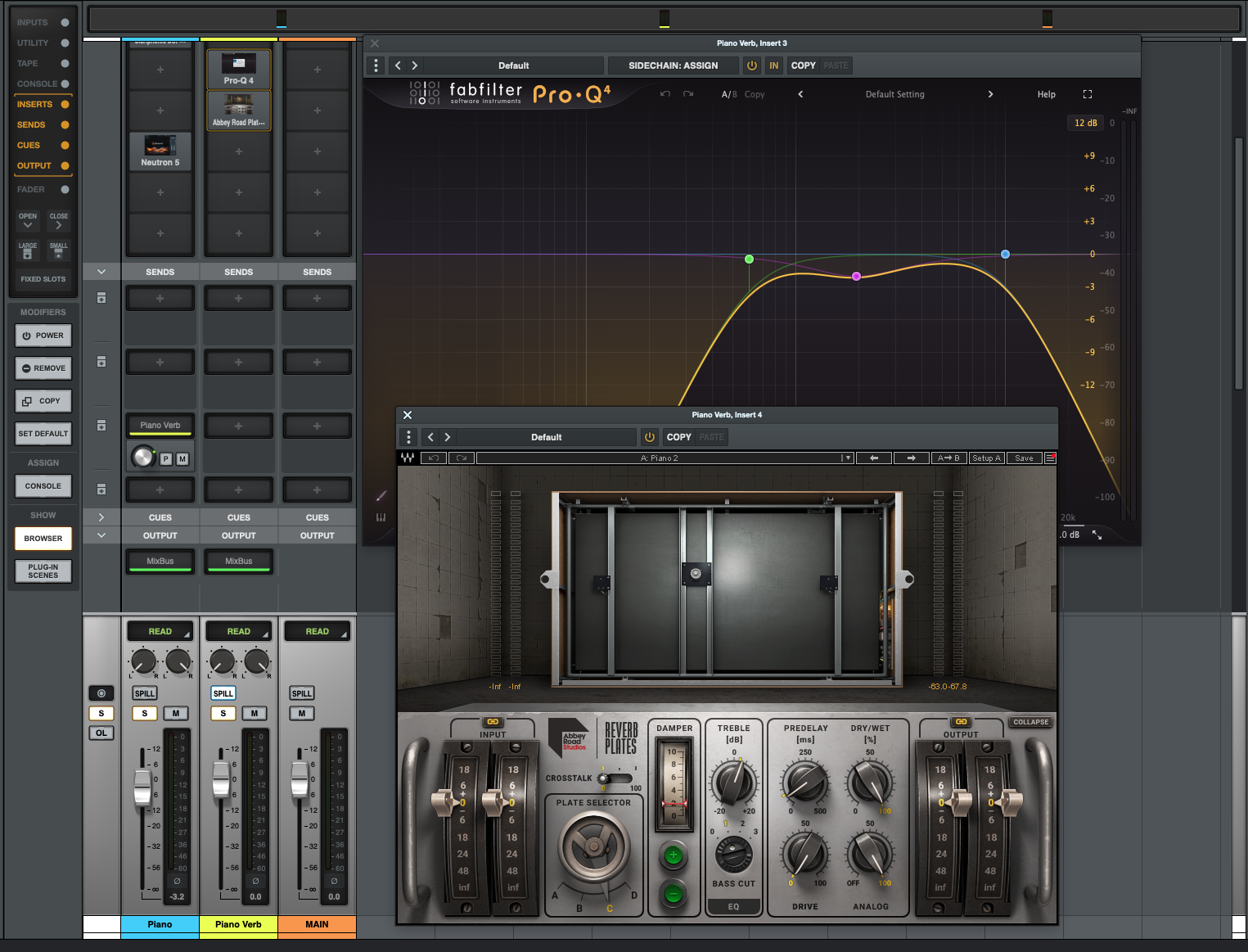Click the Pro-Q 4 full screen icon

pos(1087,94)
